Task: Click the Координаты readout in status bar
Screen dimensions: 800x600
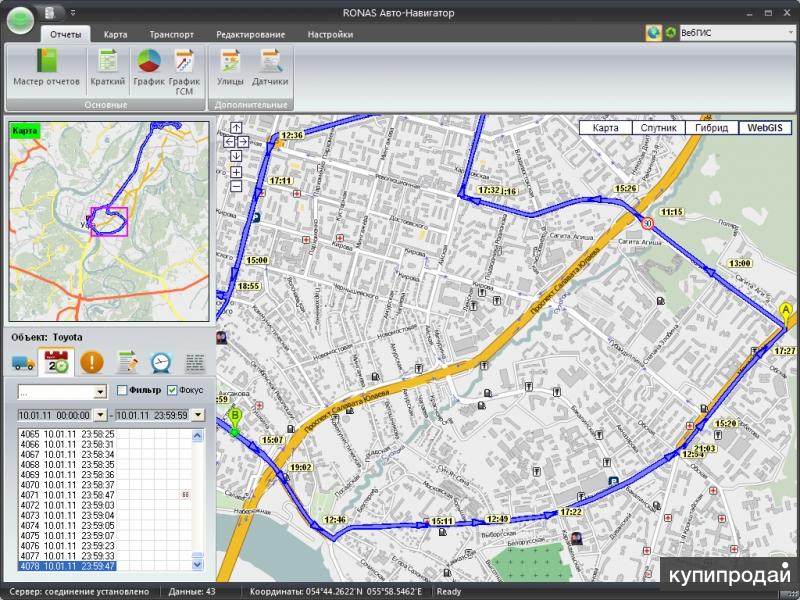Action: pos(336,592)
